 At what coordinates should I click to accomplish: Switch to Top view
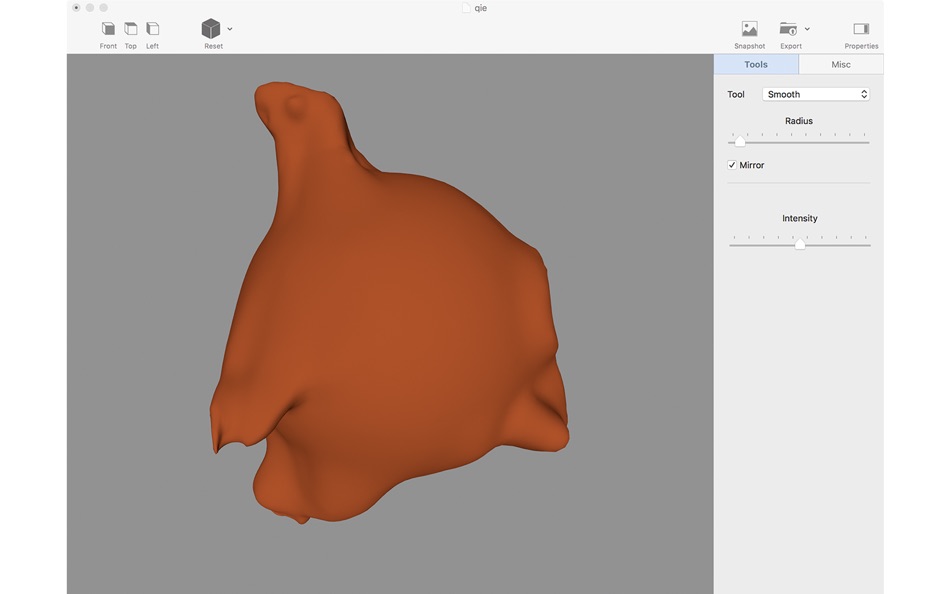[x=130, y=29]
